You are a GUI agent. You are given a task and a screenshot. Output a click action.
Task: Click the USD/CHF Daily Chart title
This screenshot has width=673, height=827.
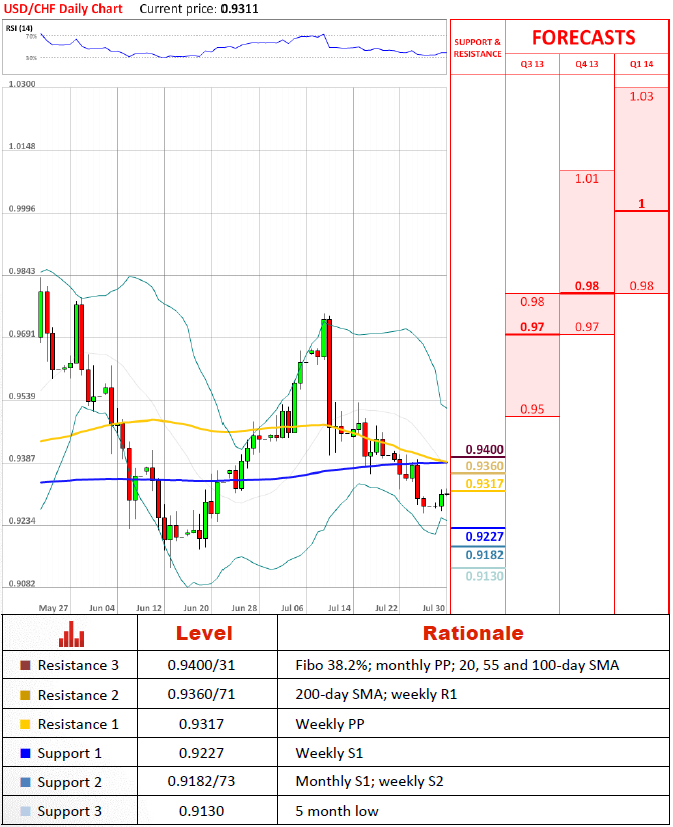point(63,9)
